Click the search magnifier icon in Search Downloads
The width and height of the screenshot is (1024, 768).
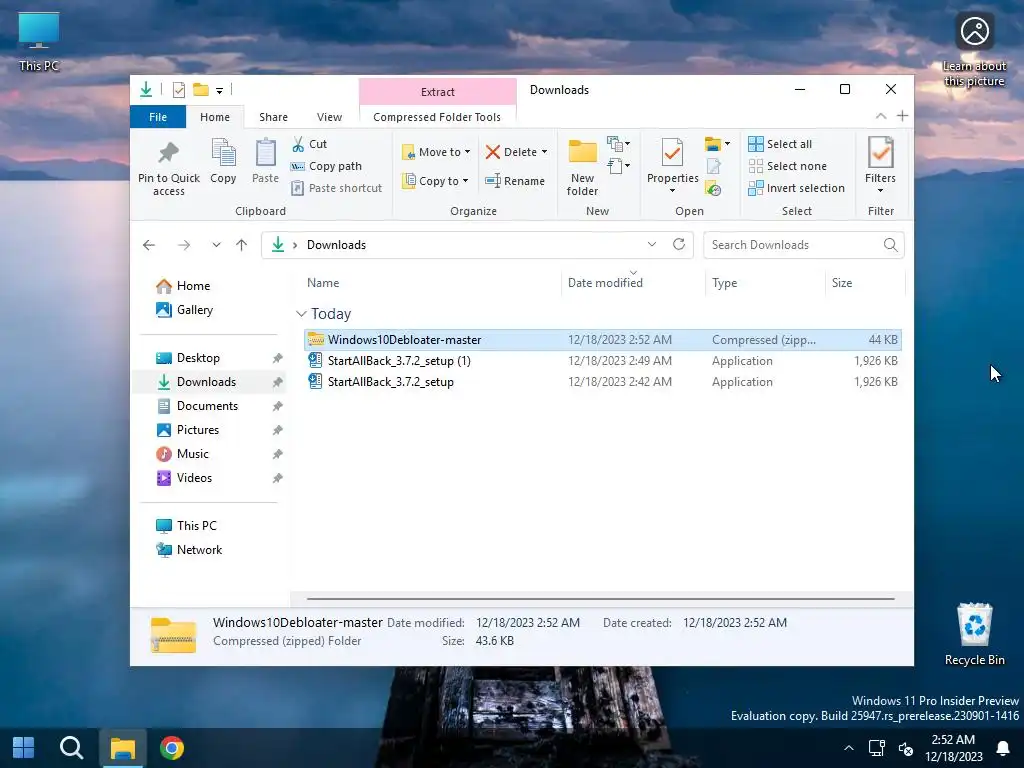pos(890,244)
